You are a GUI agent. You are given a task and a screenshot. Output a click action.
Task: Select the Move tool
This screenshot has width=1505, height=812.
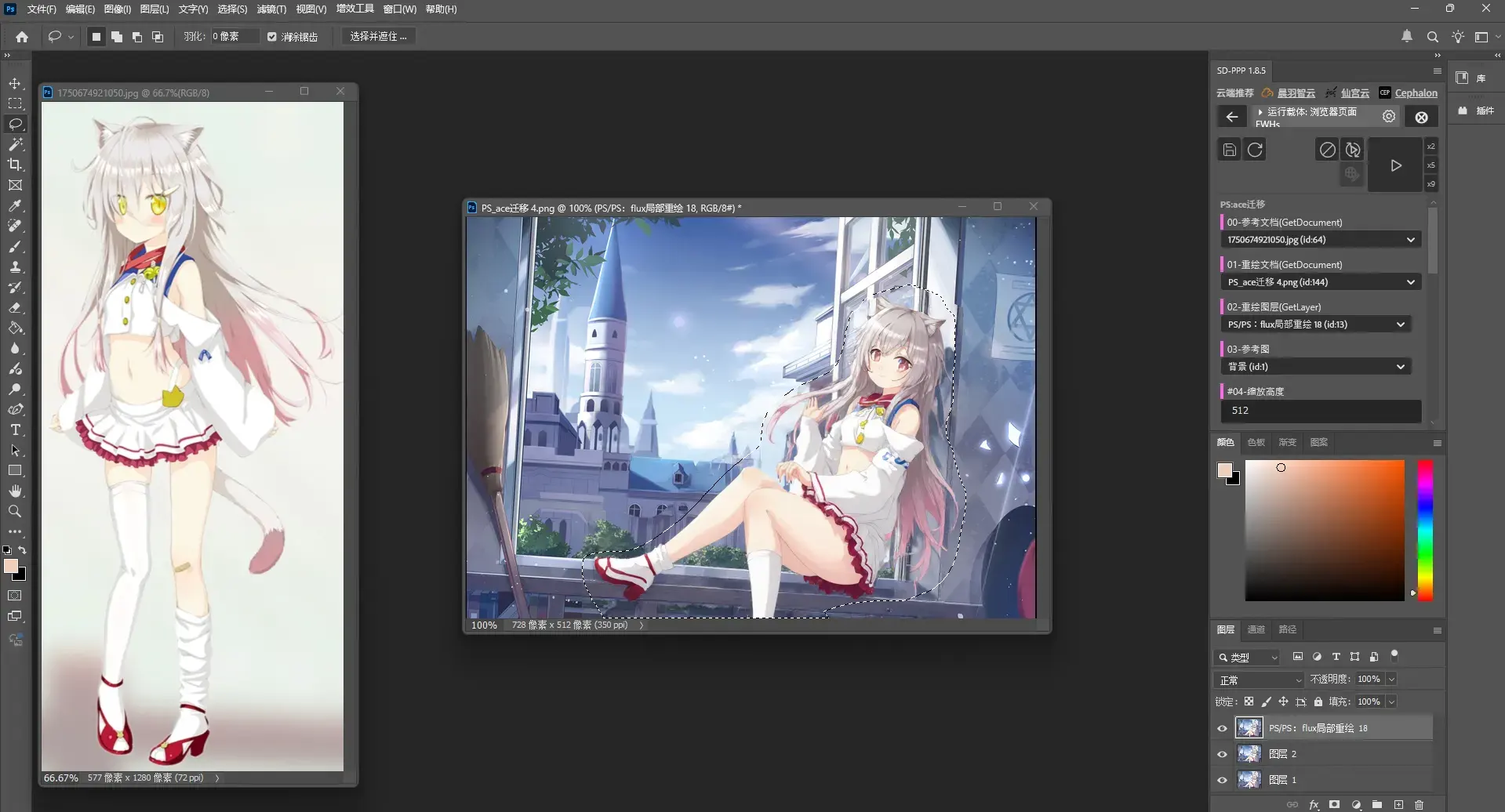coord(15,83)
